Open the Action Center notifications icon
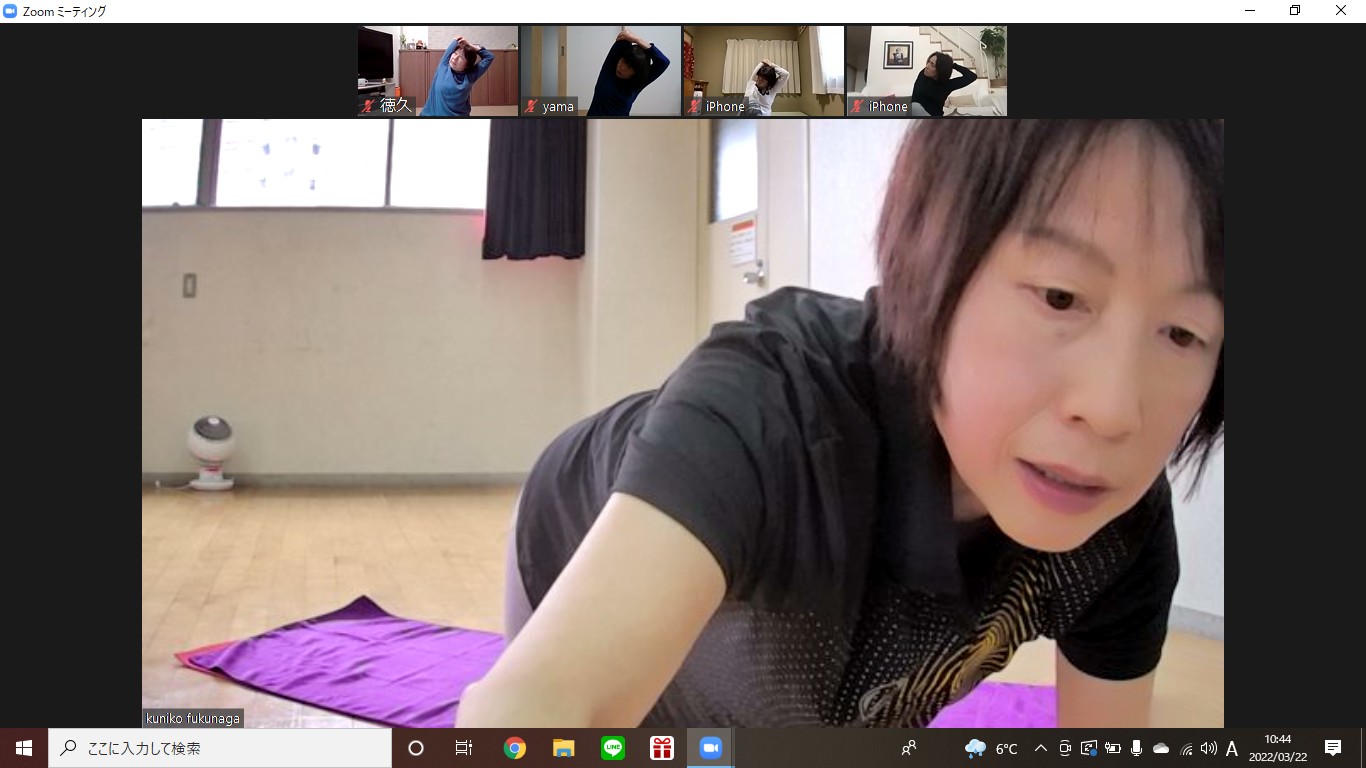This screenshot has width=1366, height=768. (1333, 748)
